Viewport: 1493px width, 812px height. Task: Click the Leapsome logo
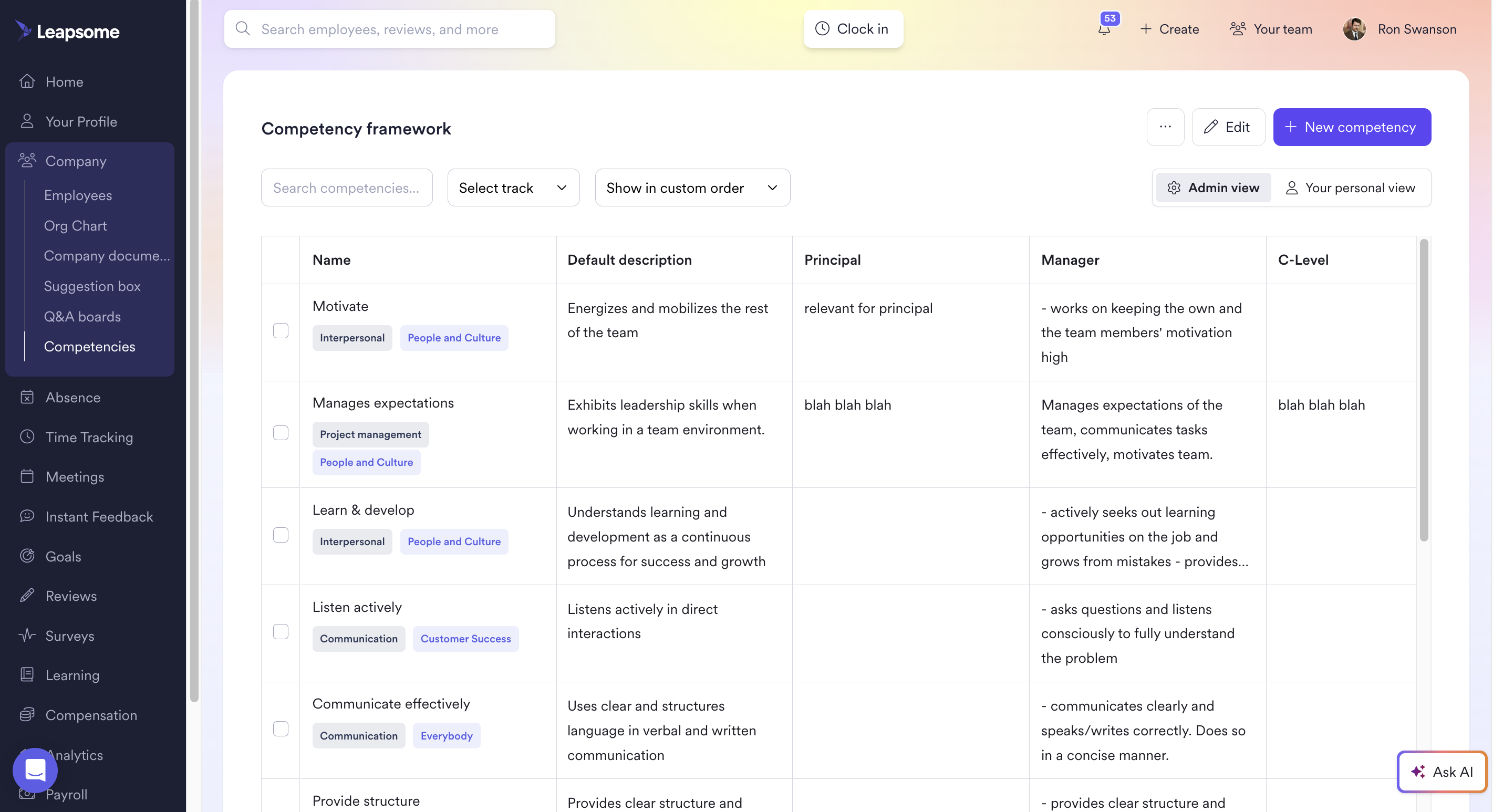pos(67,32)
